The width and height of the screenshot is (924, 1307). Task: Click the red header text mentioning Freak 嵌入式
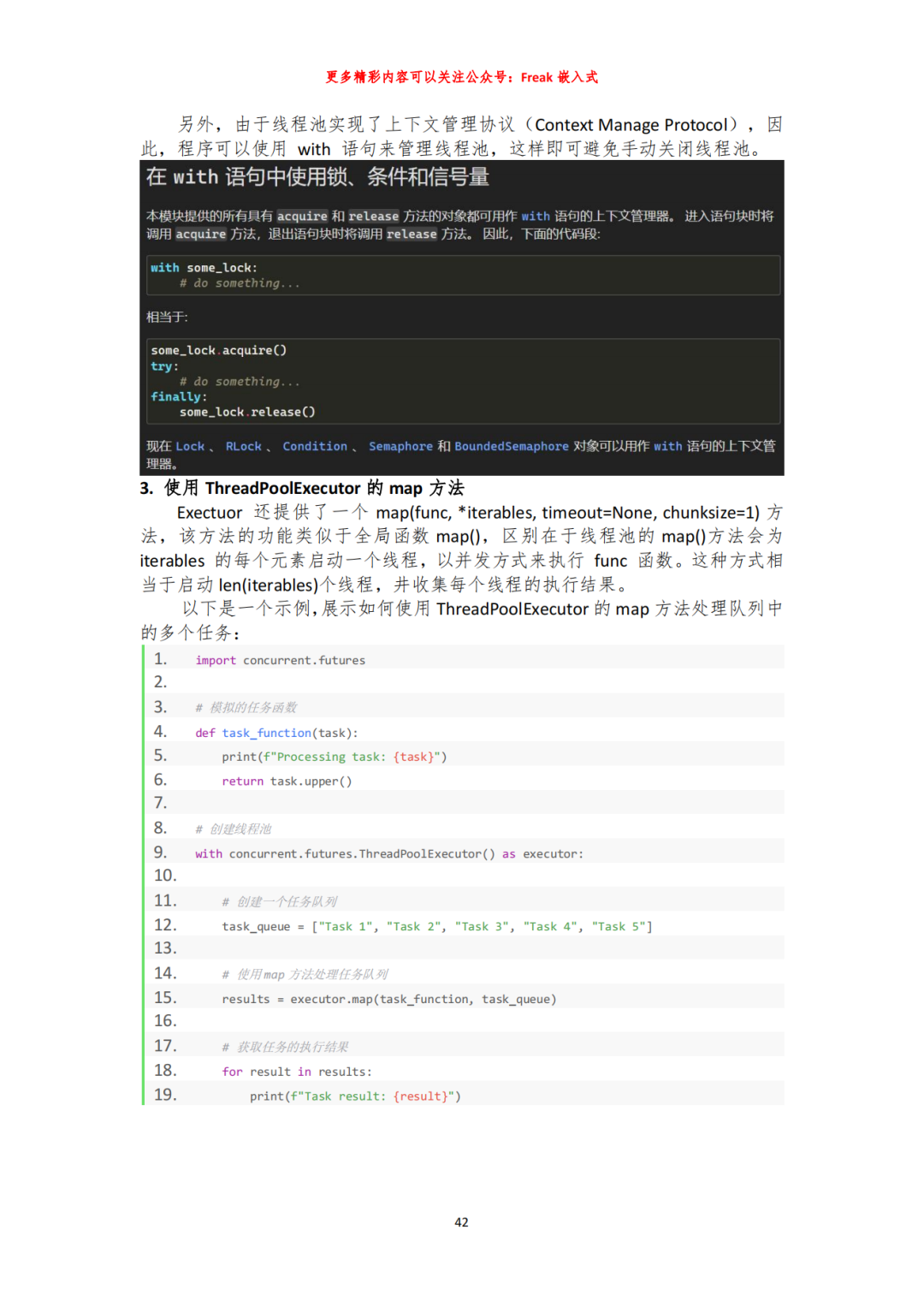click(461, 77)
